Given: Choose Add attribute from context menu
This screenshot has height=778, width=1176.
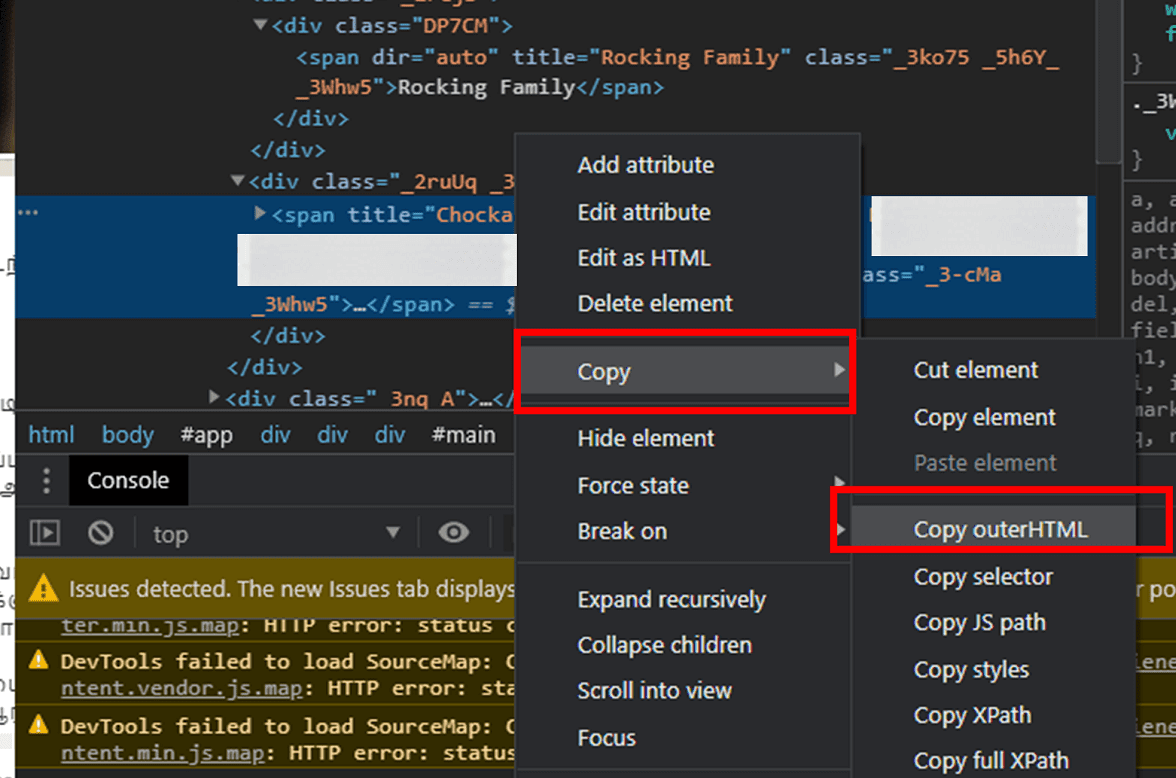Looking at the screenshot, I should coord(645,165).
